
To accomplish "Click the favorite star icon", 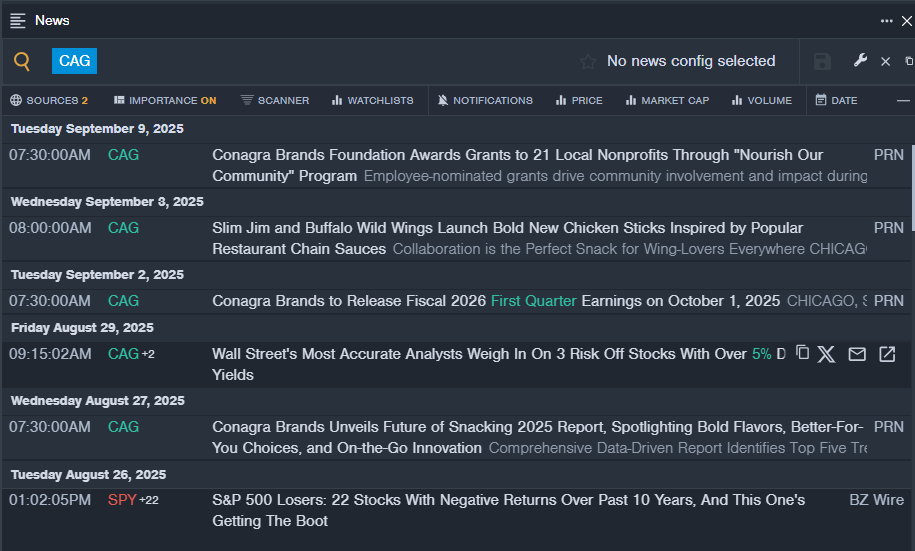I will (x=588, y=61).
